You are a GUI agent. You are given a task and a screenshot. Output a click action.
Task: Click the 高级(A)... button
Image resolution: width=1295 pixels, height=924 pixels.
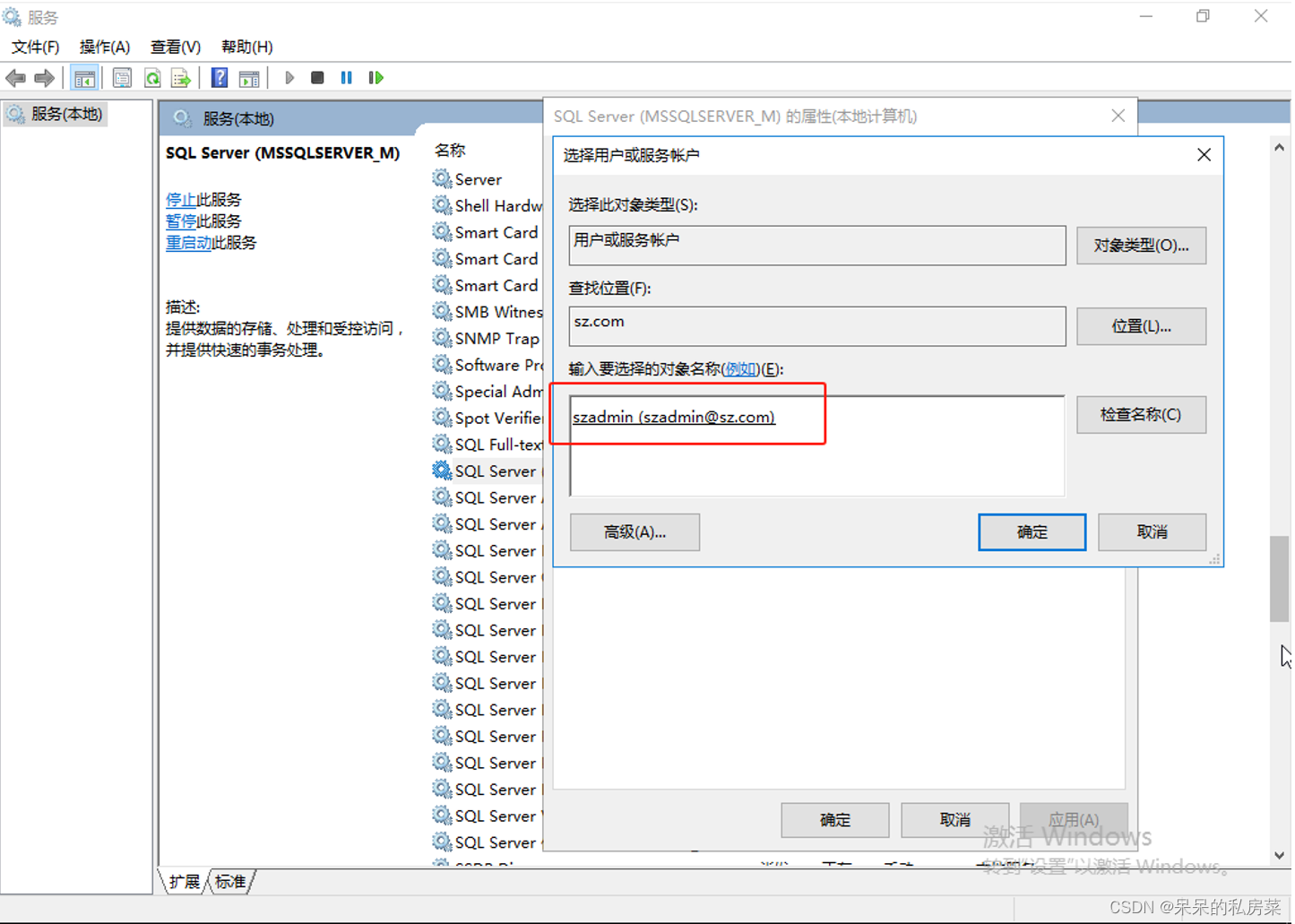point(635,532)
